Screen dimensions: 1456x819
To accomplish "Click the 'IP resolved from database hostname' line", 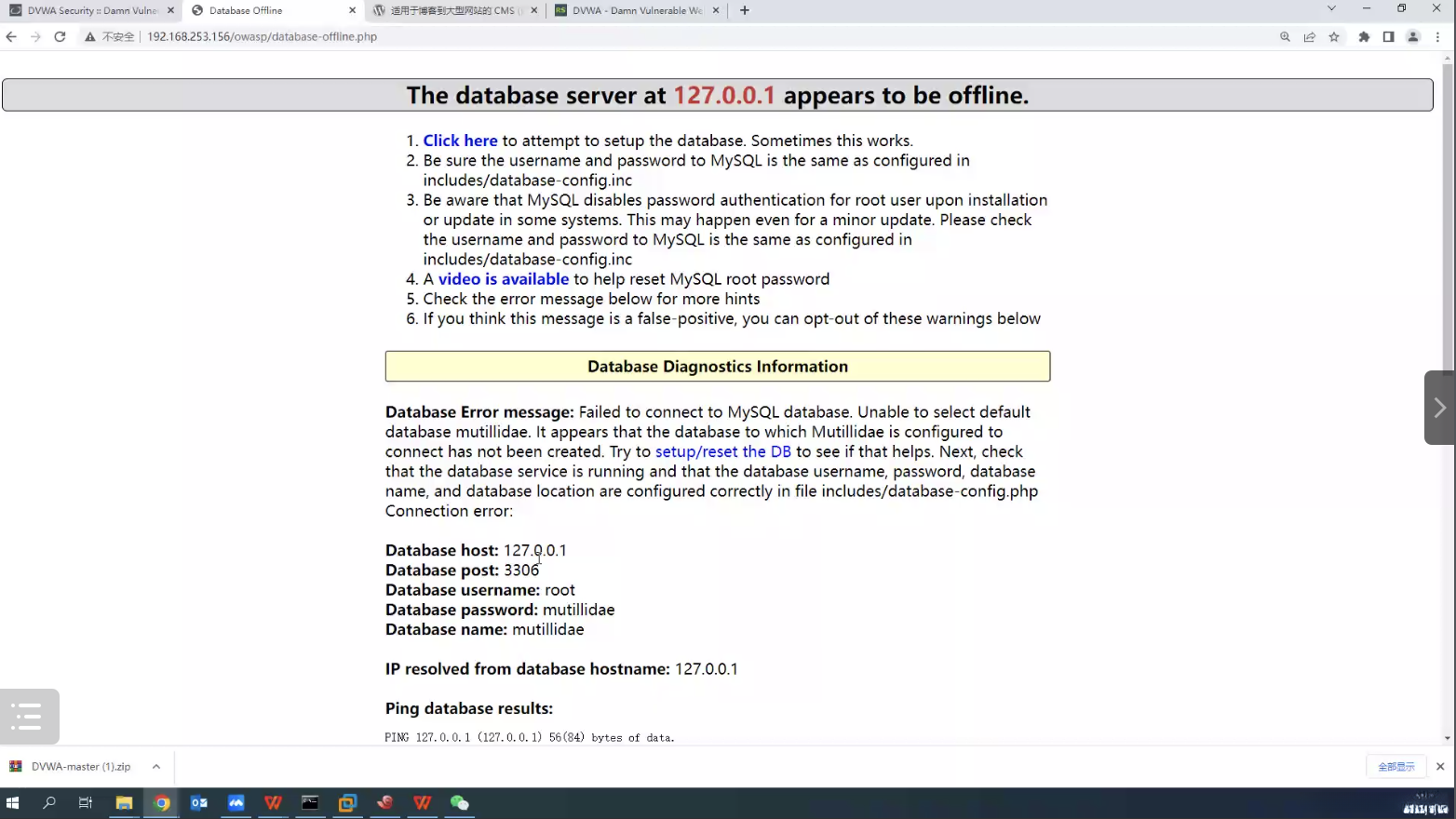I will pyautogui.click(x=561, y=669).
